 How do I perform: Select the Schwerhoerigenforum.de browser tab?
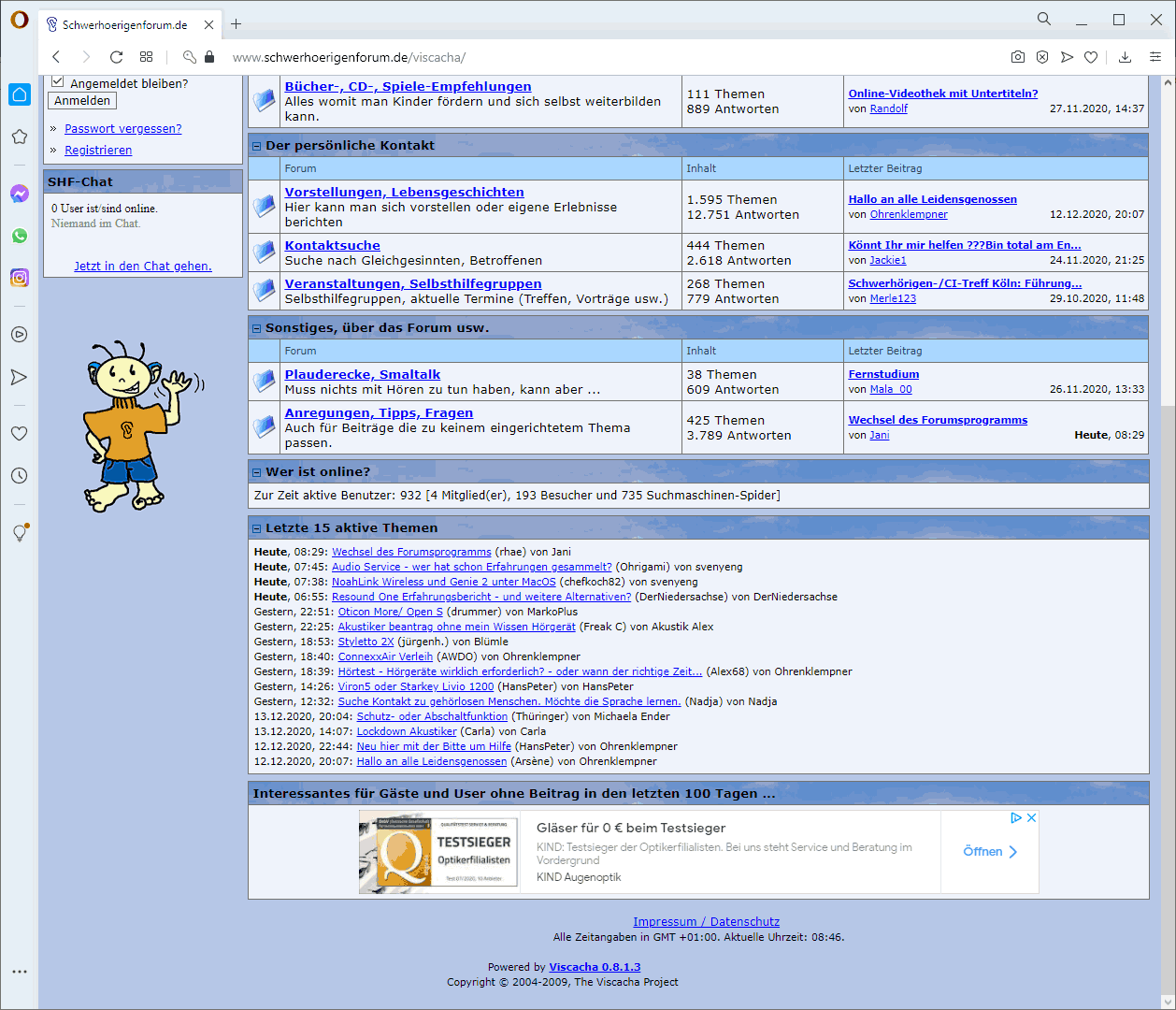124,25
